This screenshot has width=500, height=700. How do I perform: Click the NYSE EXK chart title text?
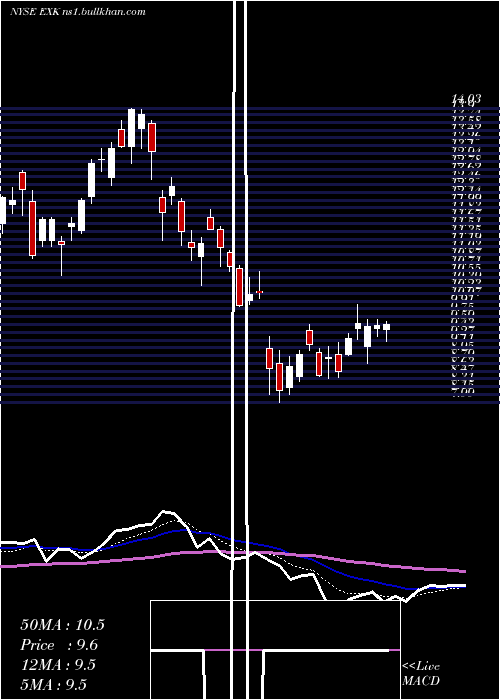[x=78, y=11]
